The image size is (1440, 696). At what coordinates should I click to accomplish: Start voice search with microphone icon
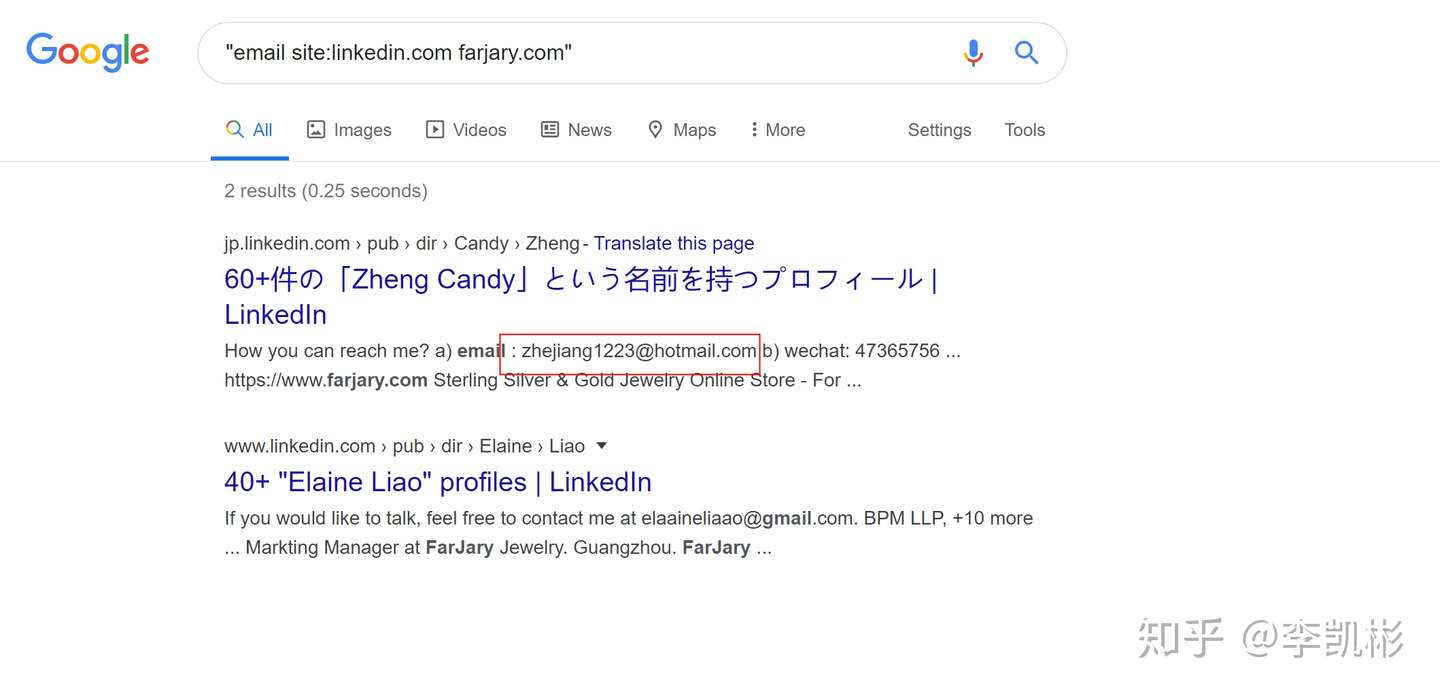click(973, 52)
